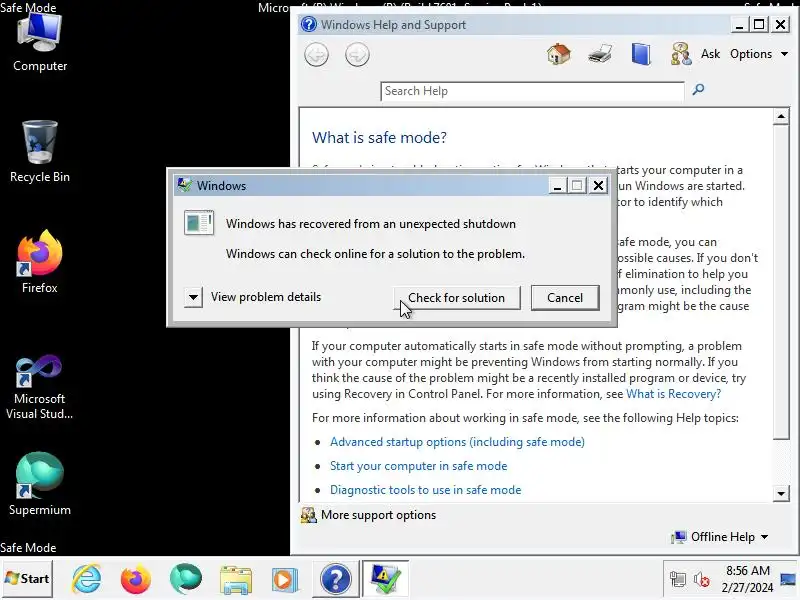800x600 pixels.
Task: Launch Supermium from the taskbar
Action: (x=186, y=579)
